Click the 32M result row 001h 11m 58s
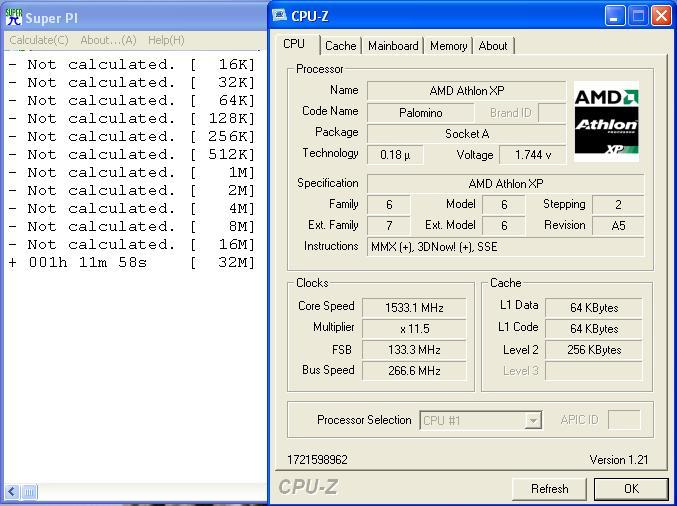Image resolution: width=677 pixels, height=506 pixels. click(132, 262)
